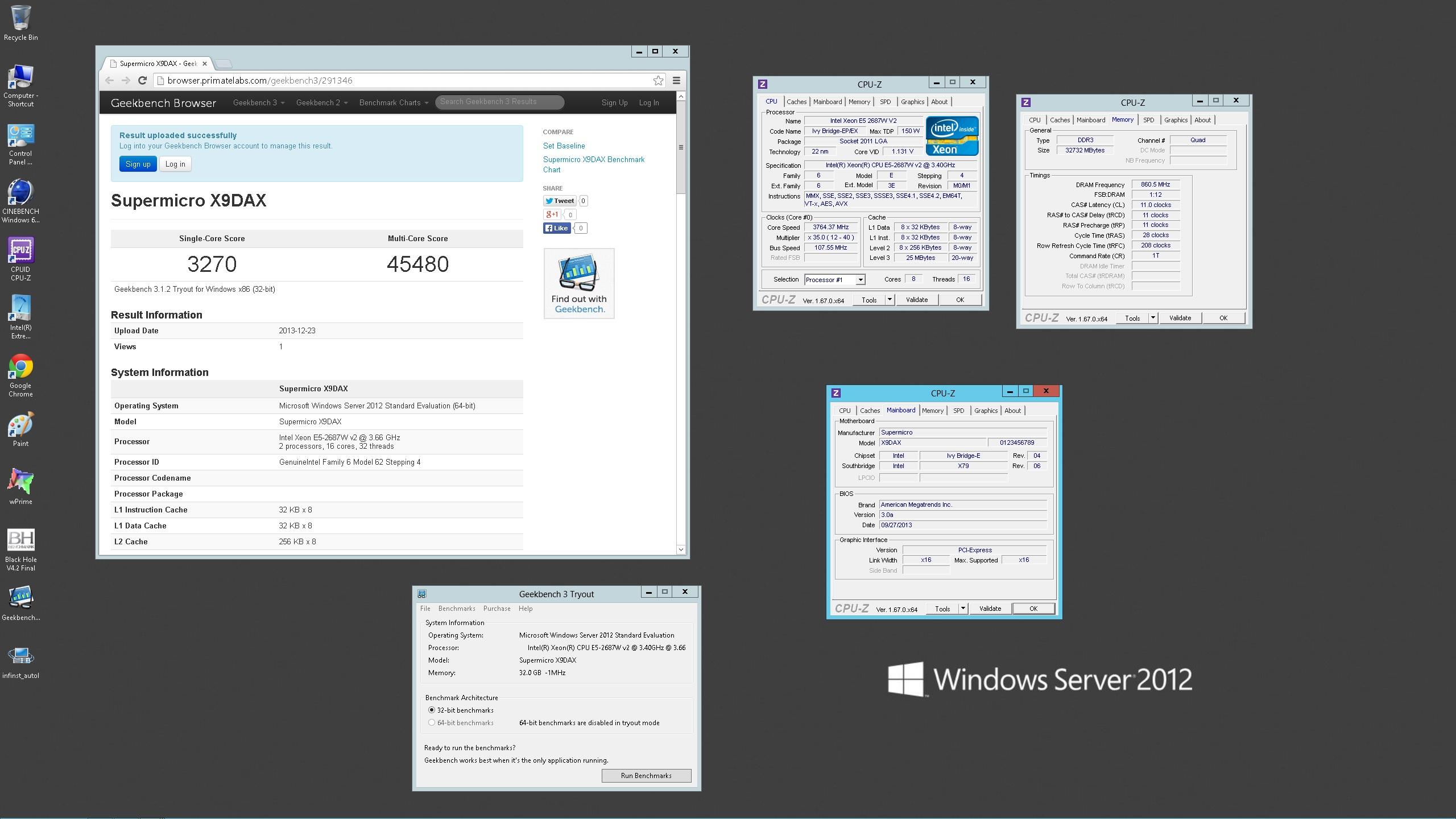
Task: Click the Chrome address bar URL
Action: [x=260, y=81]
